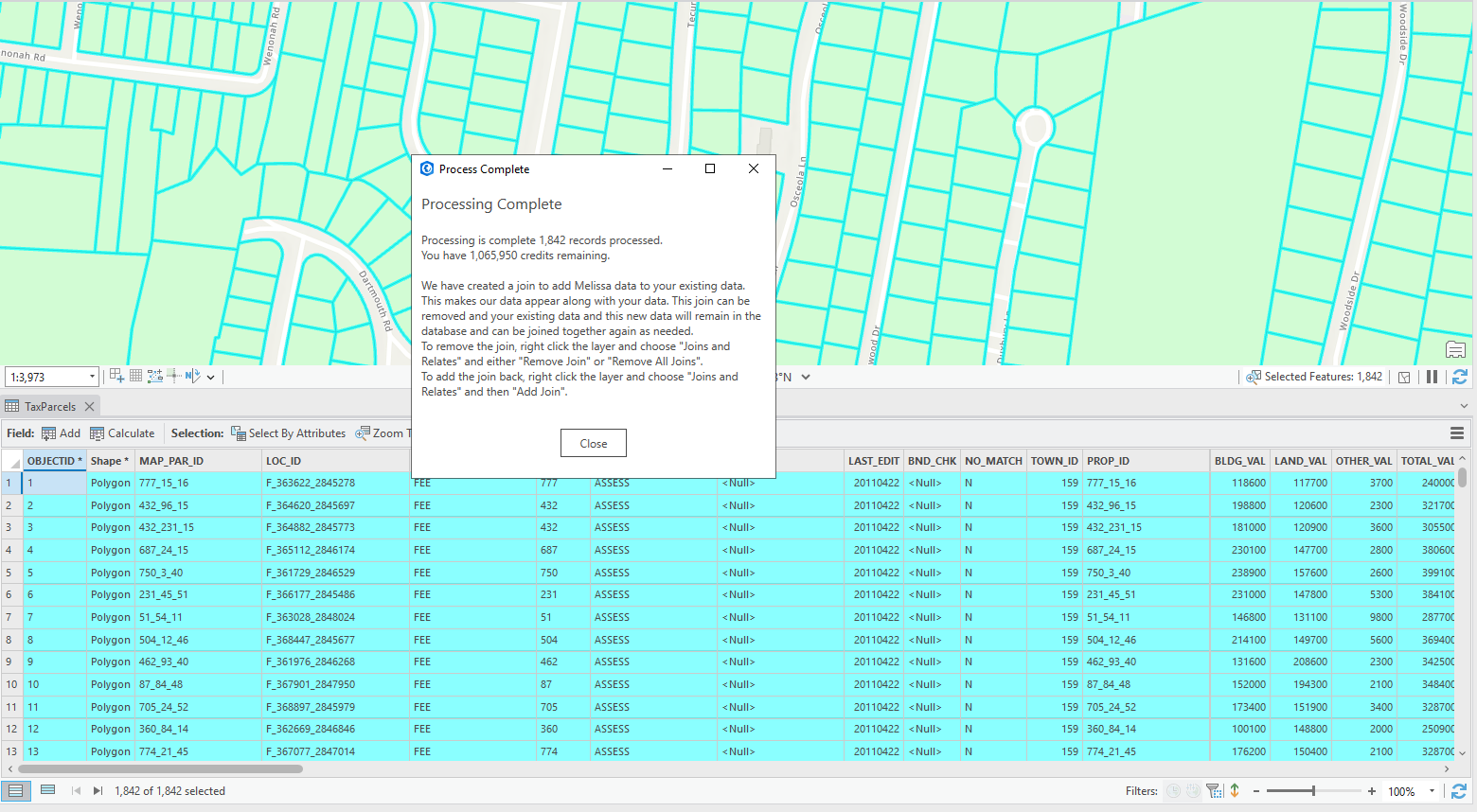Show only selected records in the table
1477x812 pixels.
(47, 789)
